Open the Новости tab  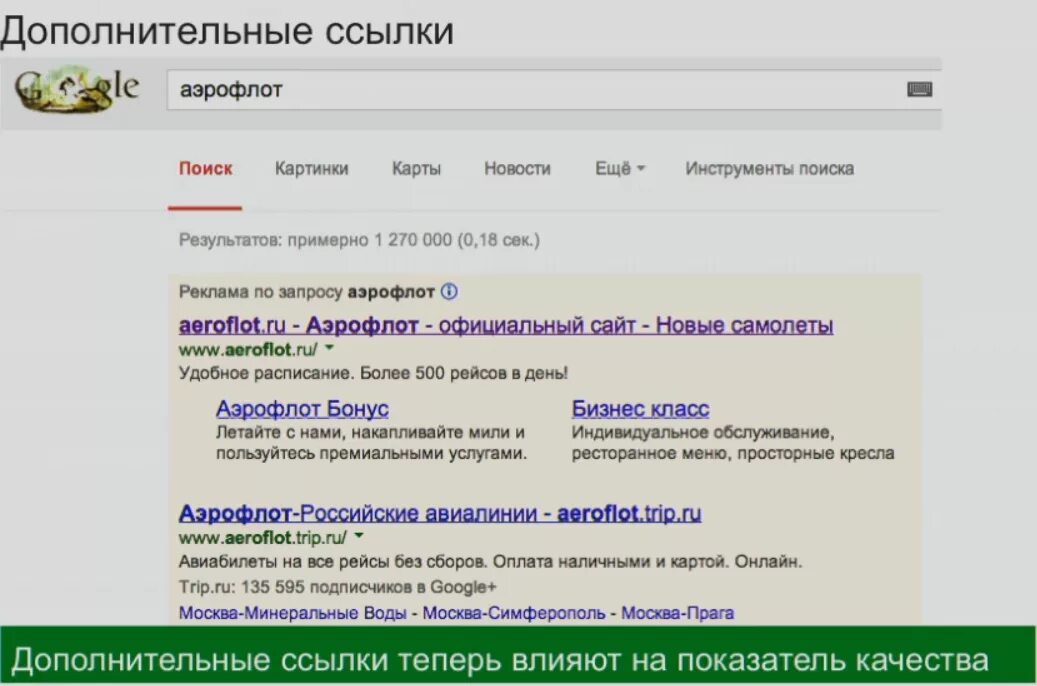[x=517, y=169]
